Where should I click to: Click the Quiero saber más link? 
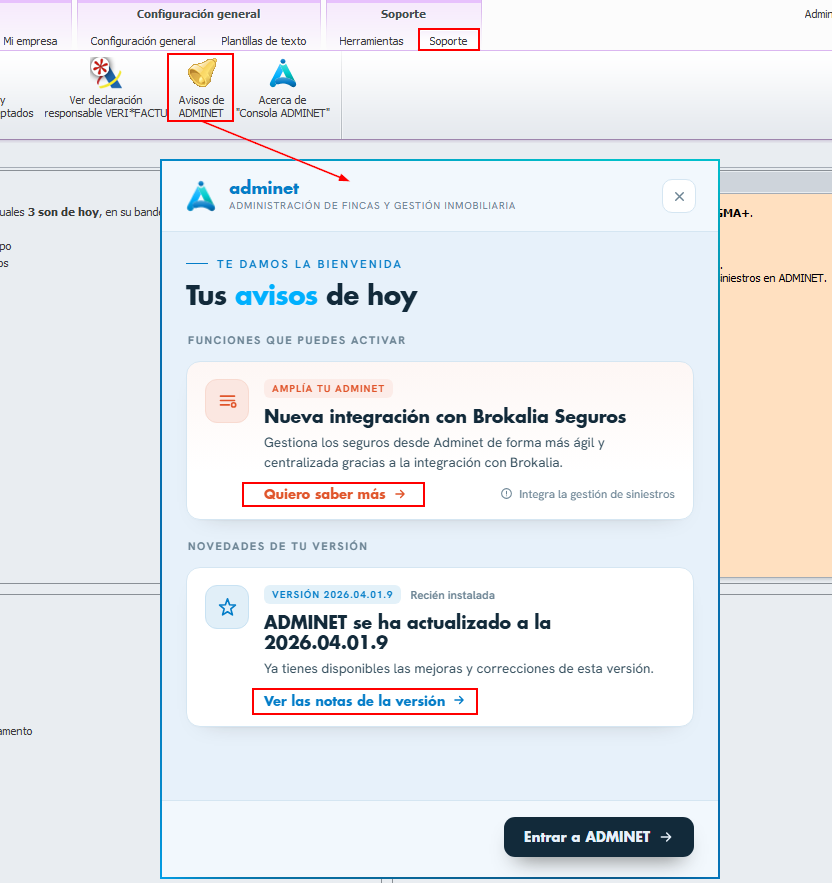[334, 494]
